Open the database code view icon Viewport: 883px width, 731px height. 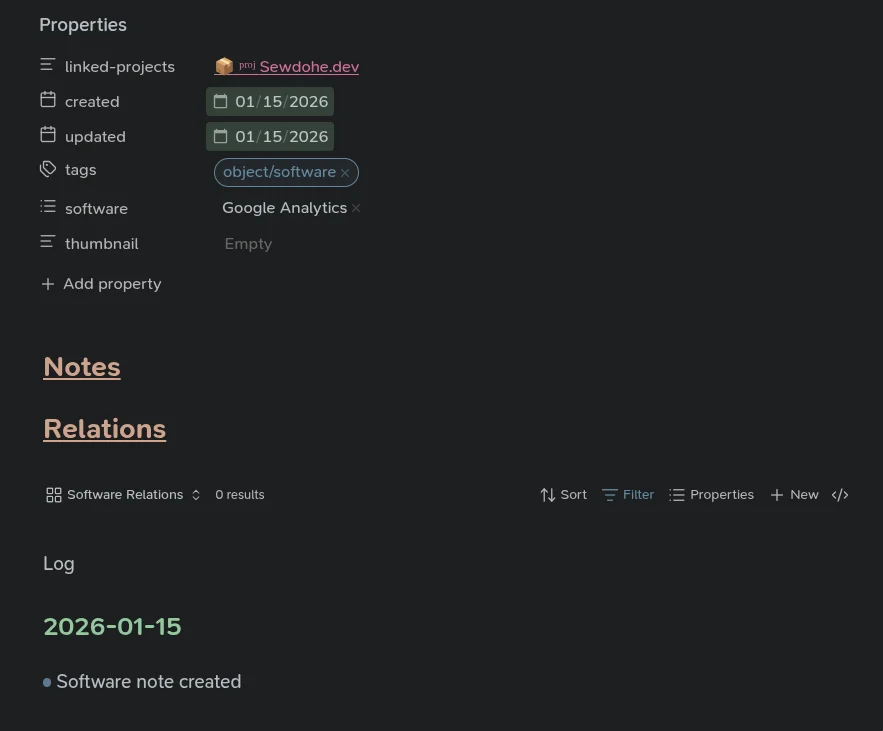(x=839, y=494)
